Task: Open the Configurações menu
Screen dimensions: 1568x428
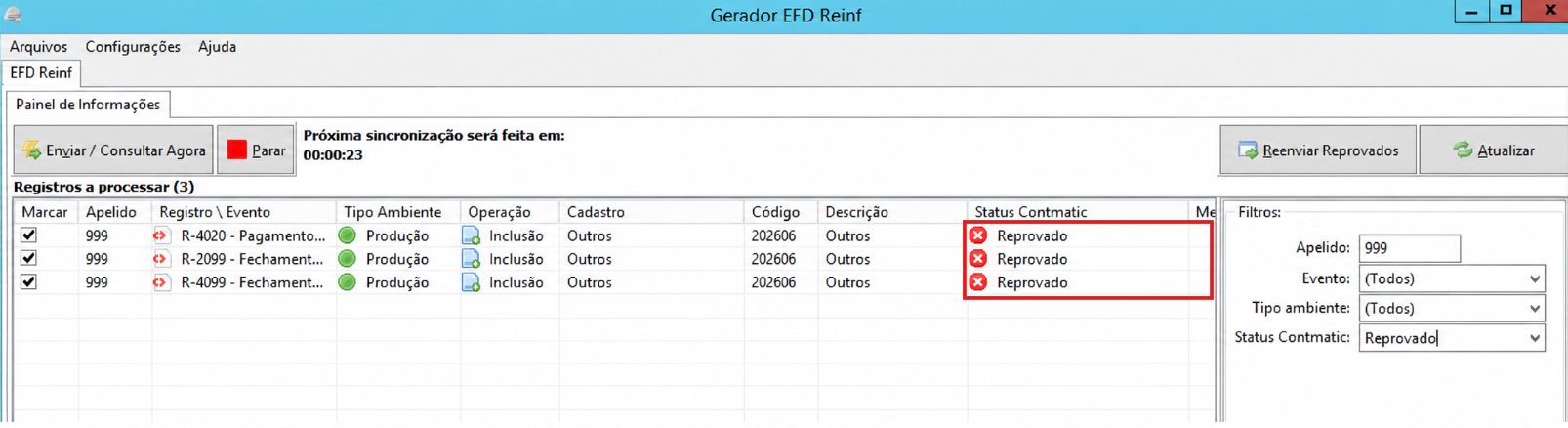Action: tap(133, 47)
